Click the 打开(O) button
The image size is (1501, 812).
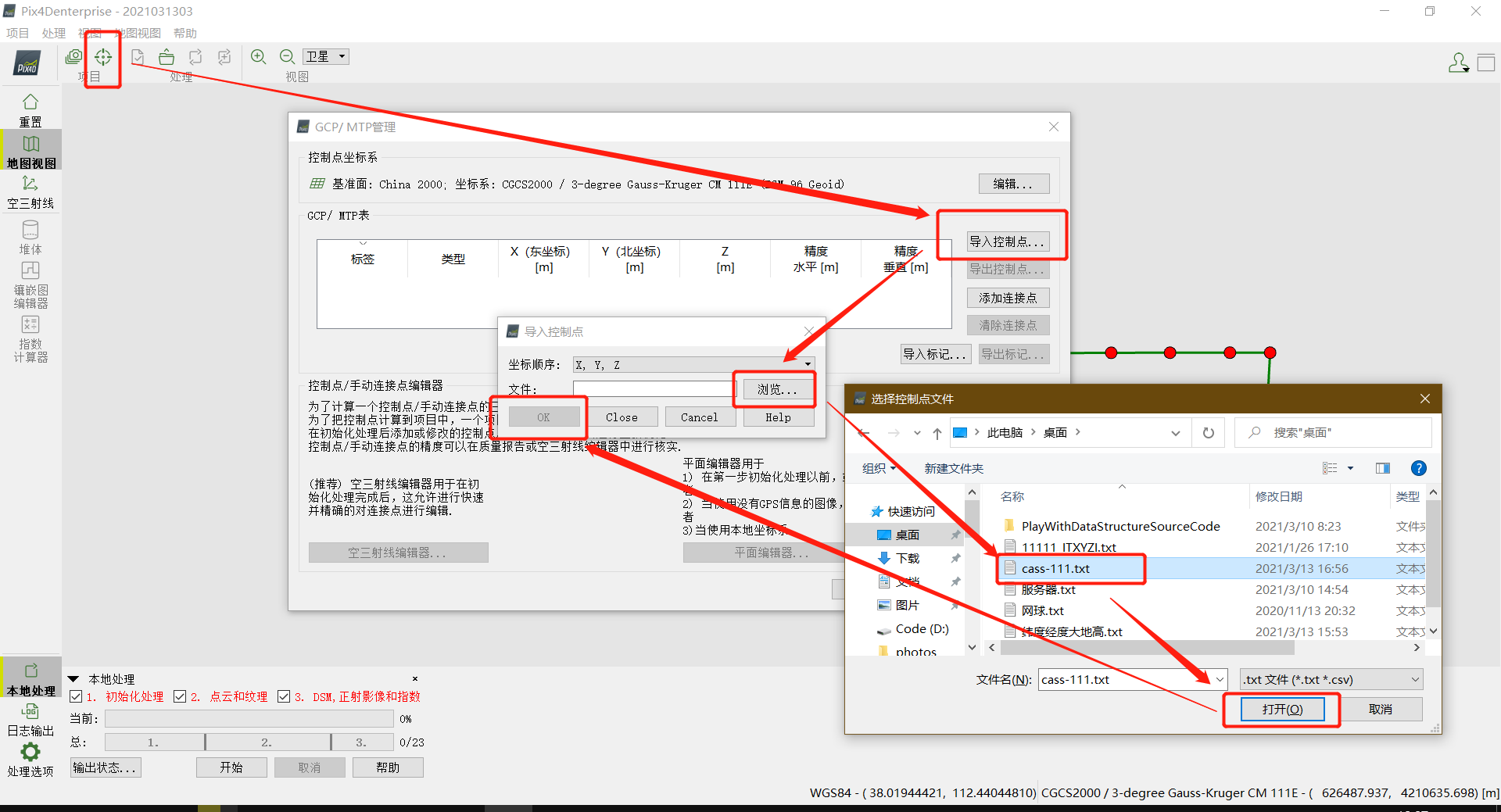click(1281, 709)
